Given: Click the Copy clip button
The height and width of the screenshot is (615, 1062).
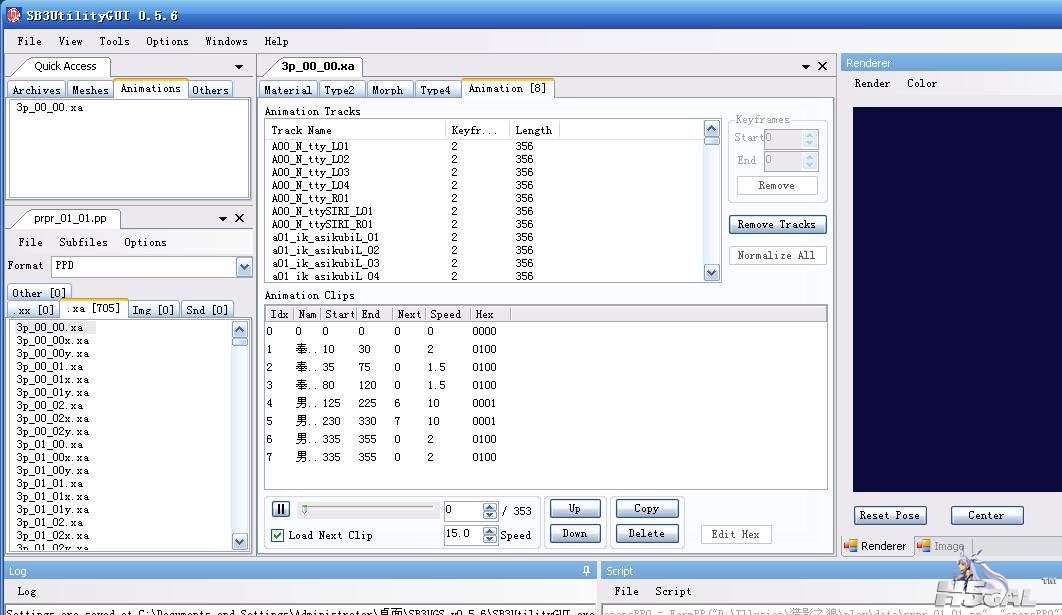Looking at the screenshot, I should coord(646,509).
